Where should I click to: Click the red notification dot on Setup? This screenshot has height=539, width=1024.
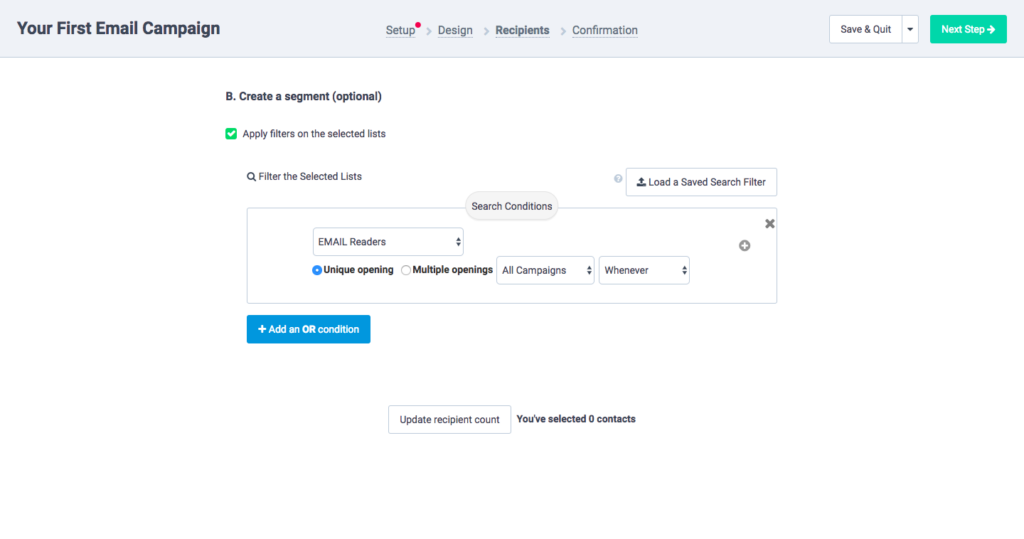tap(418, 24)
